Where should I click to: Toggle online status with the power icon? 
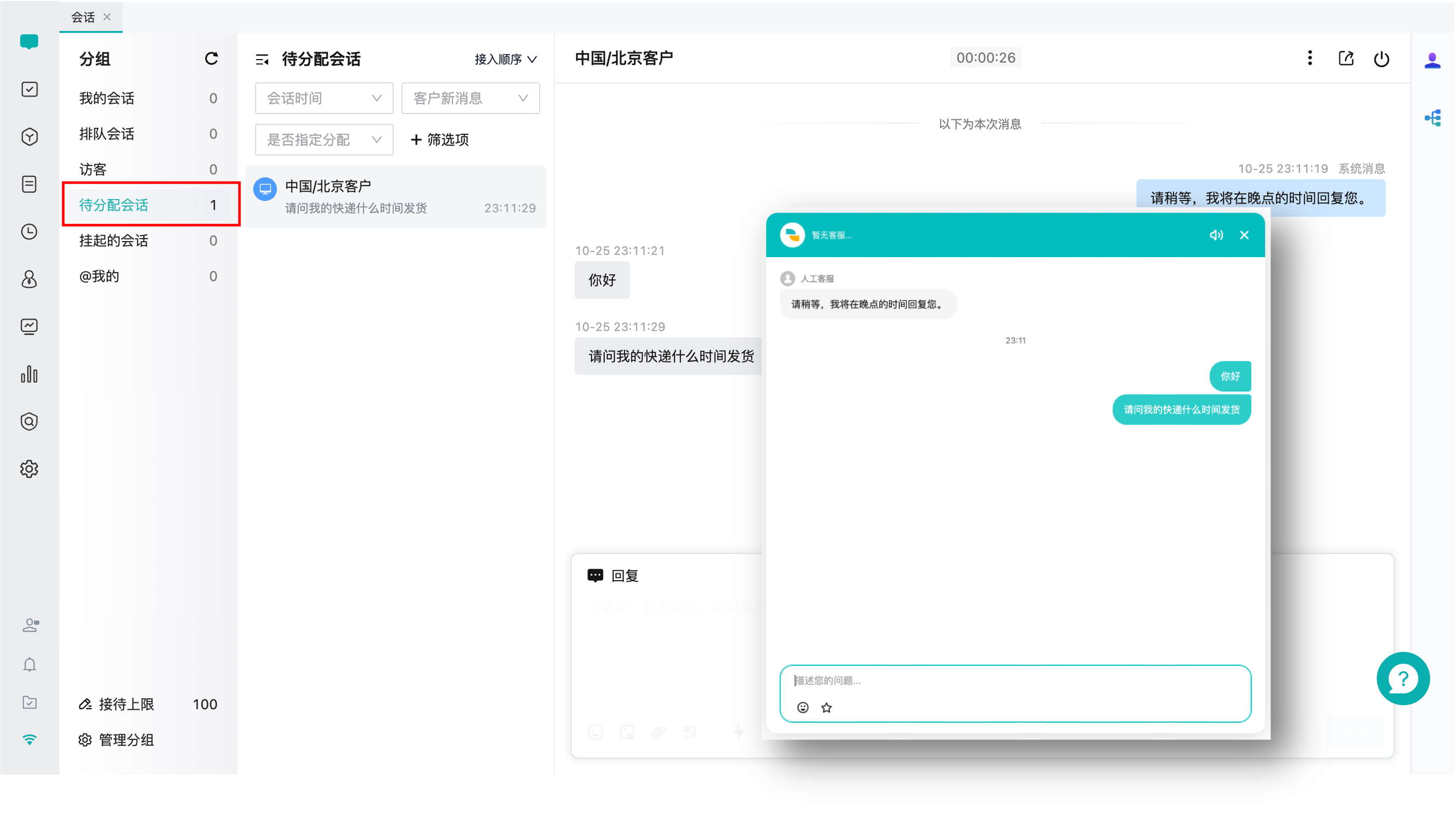click(1381, 58)
